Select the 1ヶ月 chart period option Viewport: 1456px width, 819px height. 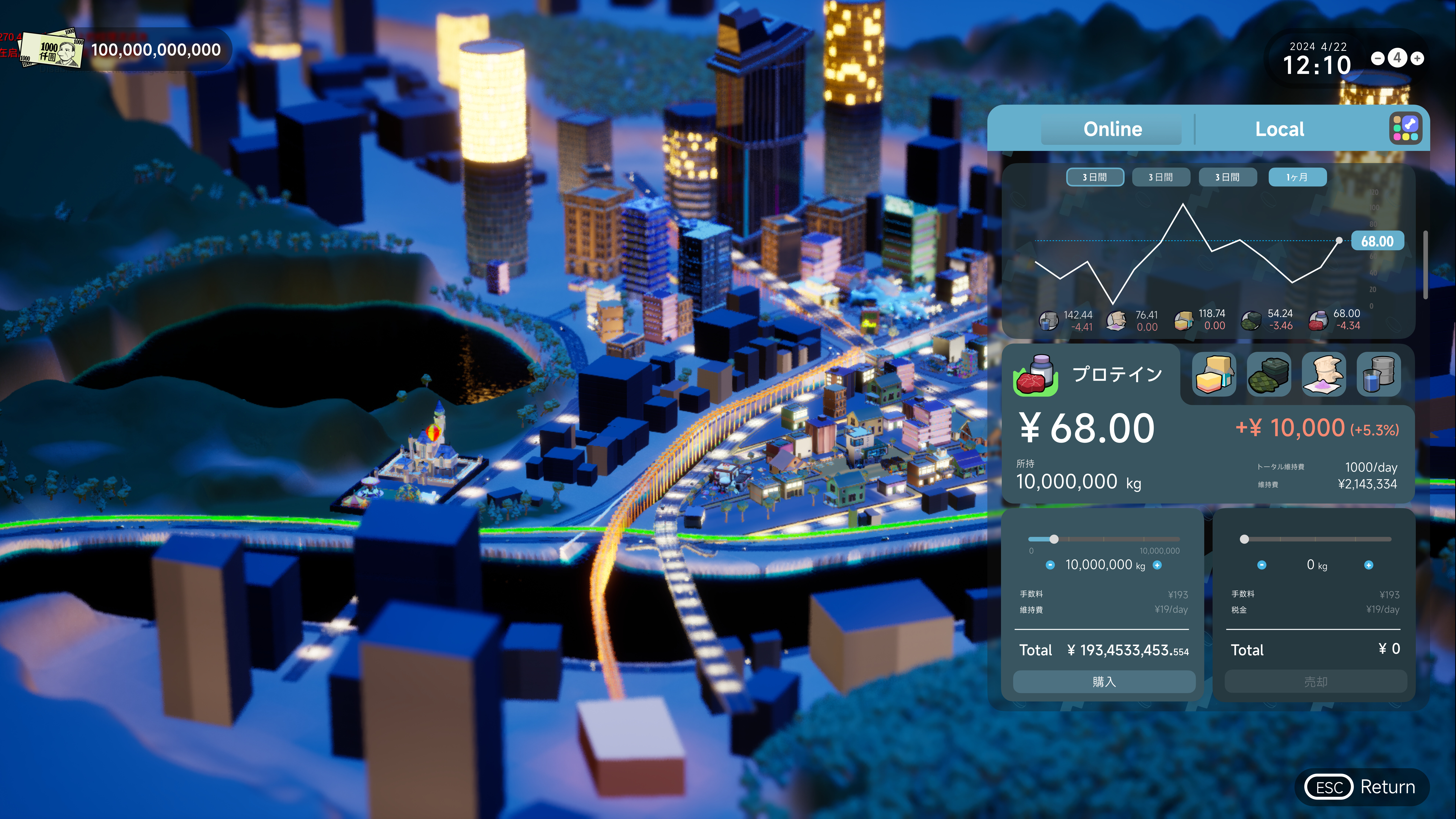1298,177
